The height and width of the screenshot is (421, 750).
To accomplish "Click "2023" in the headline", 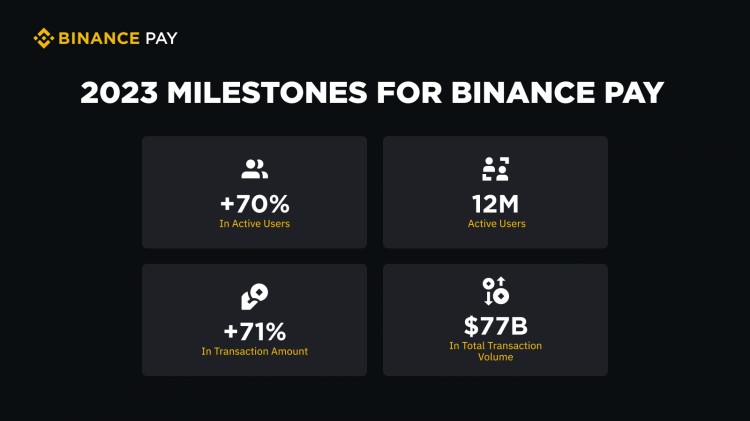I will 119,93.
